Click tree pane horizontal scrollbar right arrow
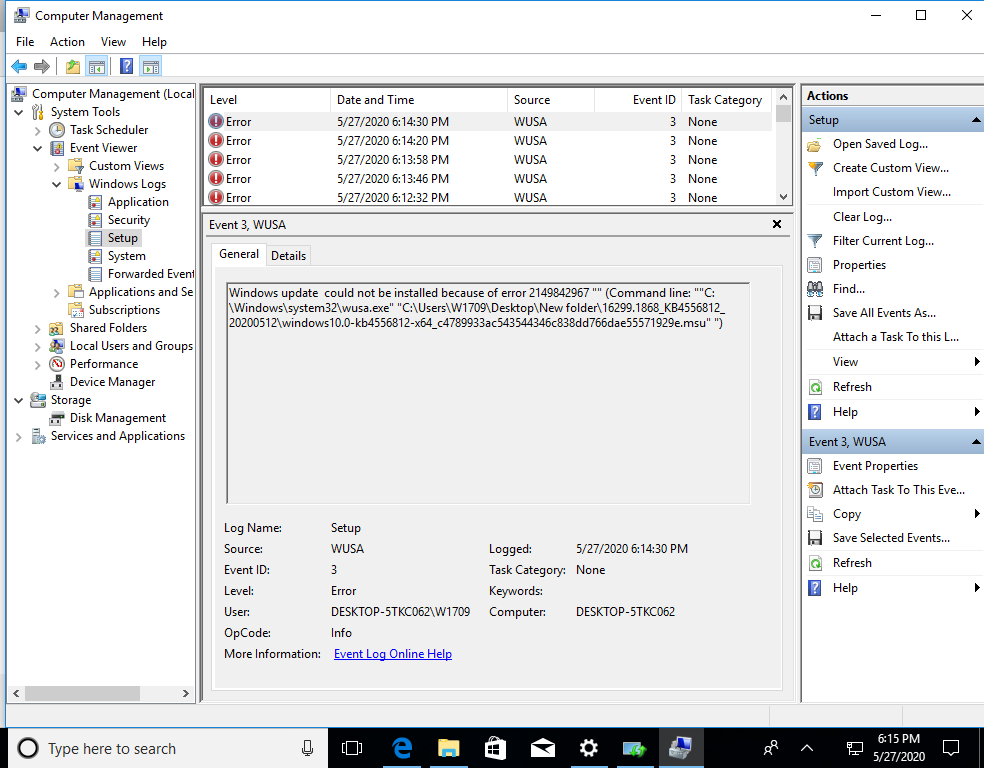 [186, 693]
